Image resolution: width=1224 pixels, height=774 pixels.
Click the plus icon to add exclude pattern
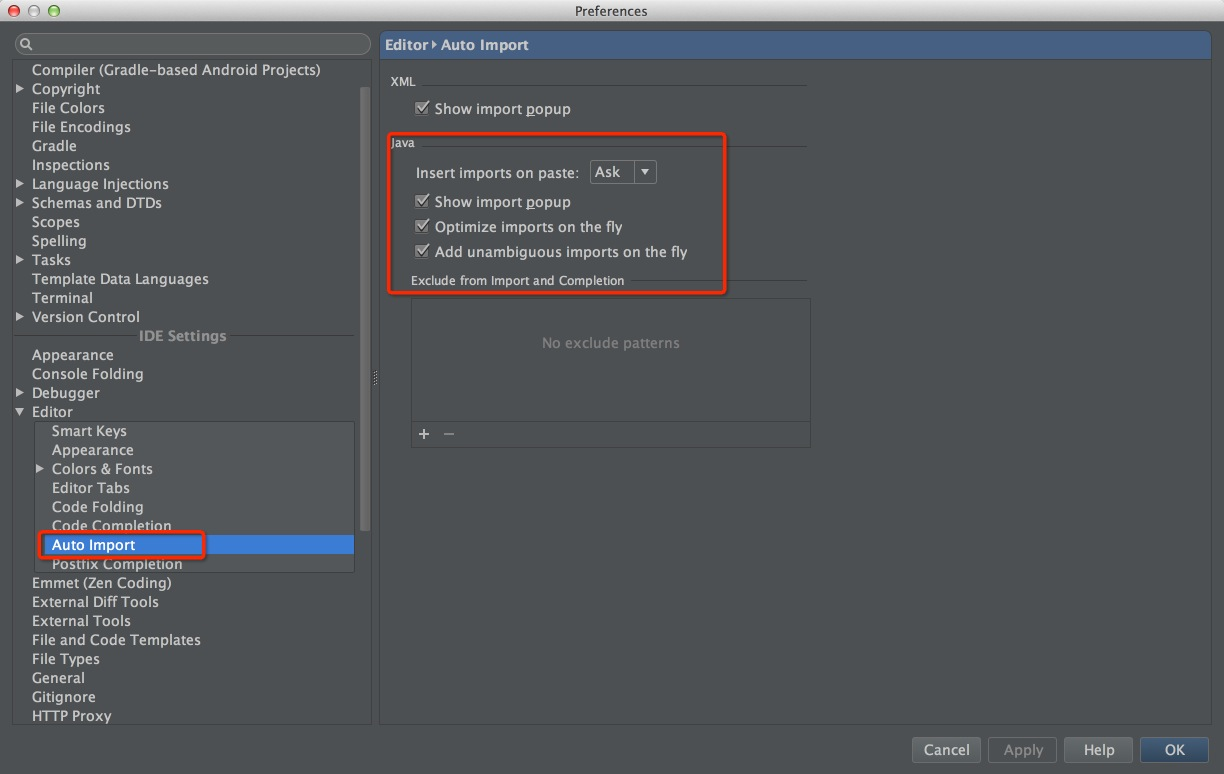pyautogui.click(x=424, y=434)
